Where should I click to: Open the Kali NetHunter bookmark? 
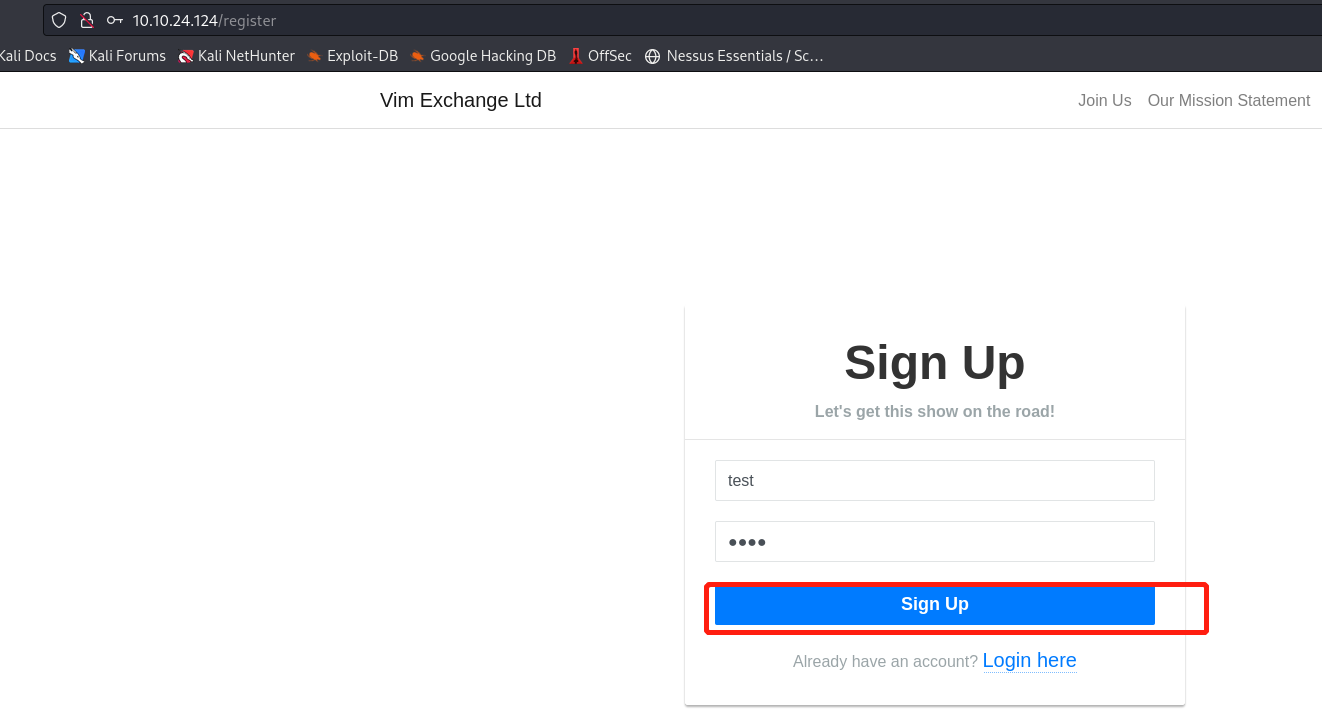236,56
